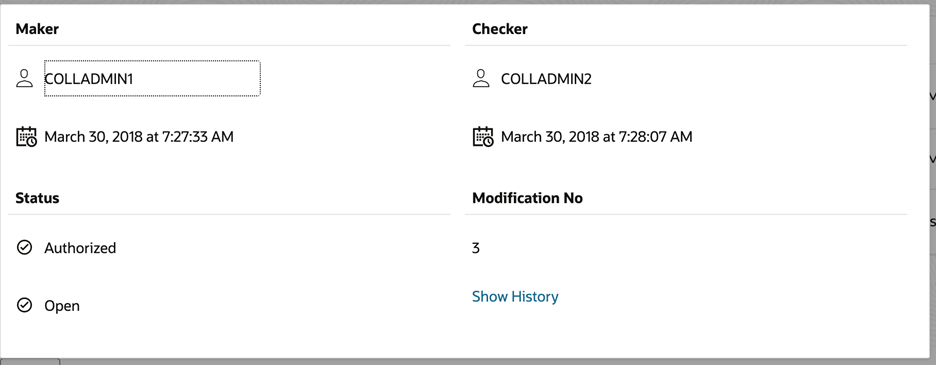936x365 pixels.
Task: Open the Show History link
Action: tap(515, 297)
